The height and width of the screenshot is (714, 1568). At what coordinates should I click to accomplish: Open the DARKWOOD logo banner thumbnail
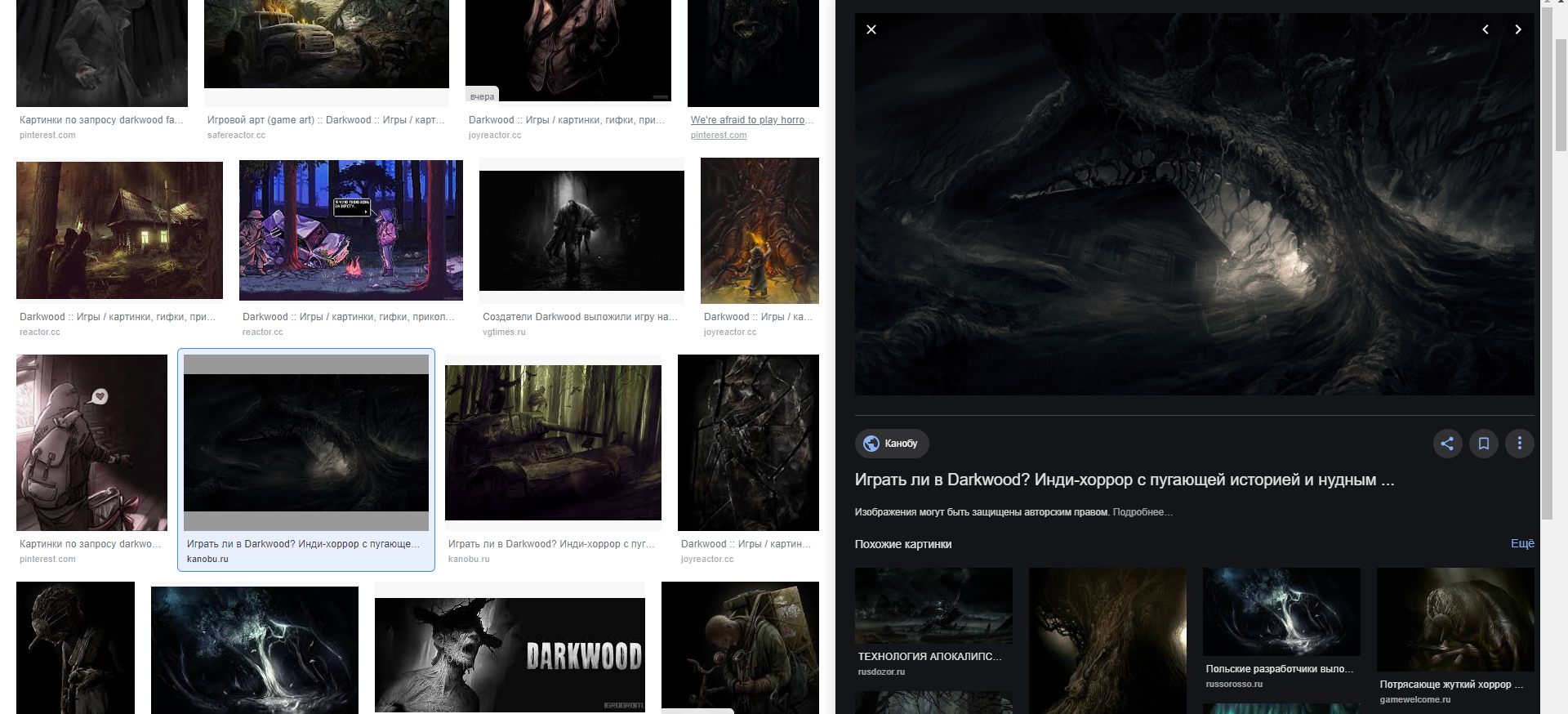tap(510, 655)
